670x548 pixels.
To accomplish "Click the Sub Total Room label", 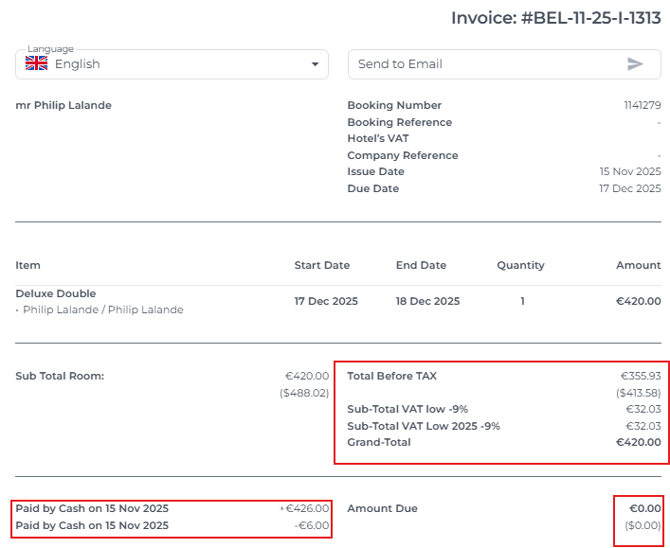I will pyautogui.click(x=60, y=377).
